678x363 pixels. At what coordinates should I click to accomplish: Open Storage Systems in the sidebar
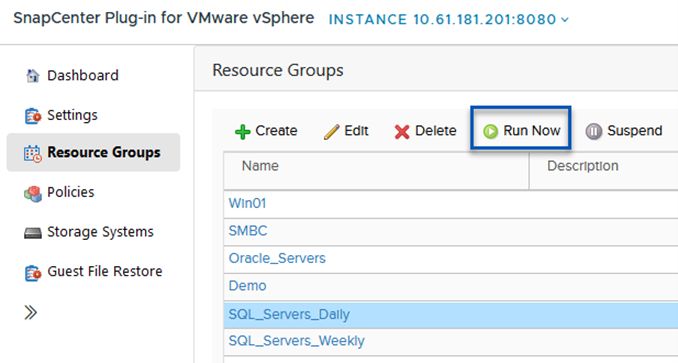tap(100, 232)
